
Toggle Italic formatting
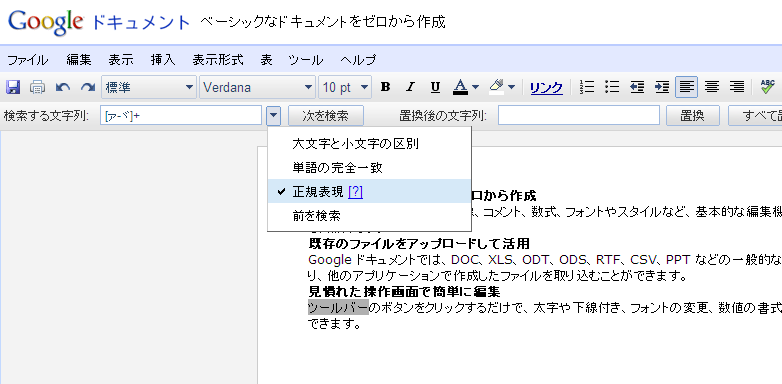pyautogui.click(x=410, y=87)
